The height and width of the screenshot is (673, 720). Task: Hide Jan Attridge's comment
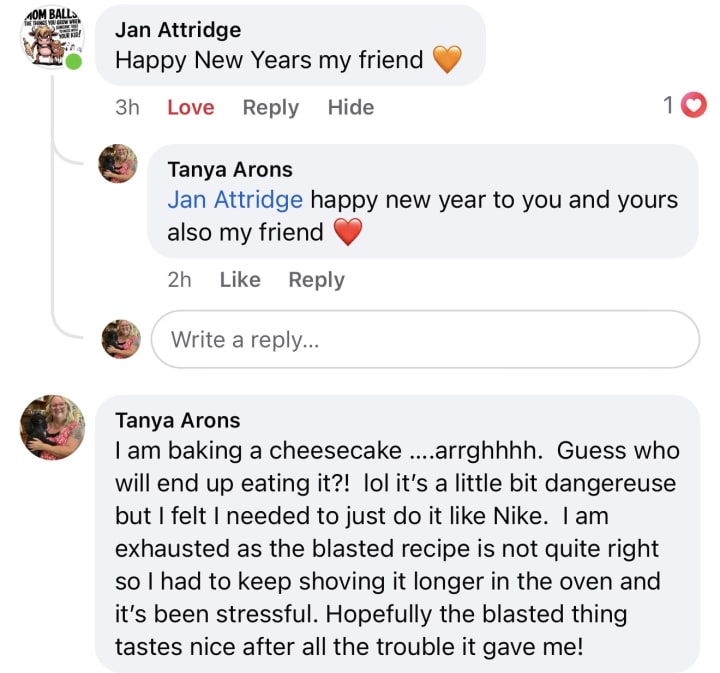351,107
